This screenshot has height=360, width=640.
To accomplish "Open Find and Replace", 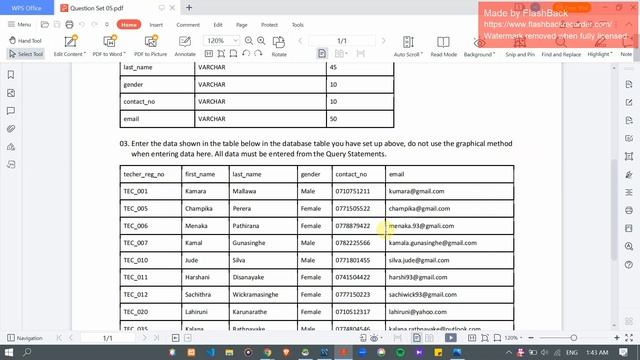I will pos(561,46).
